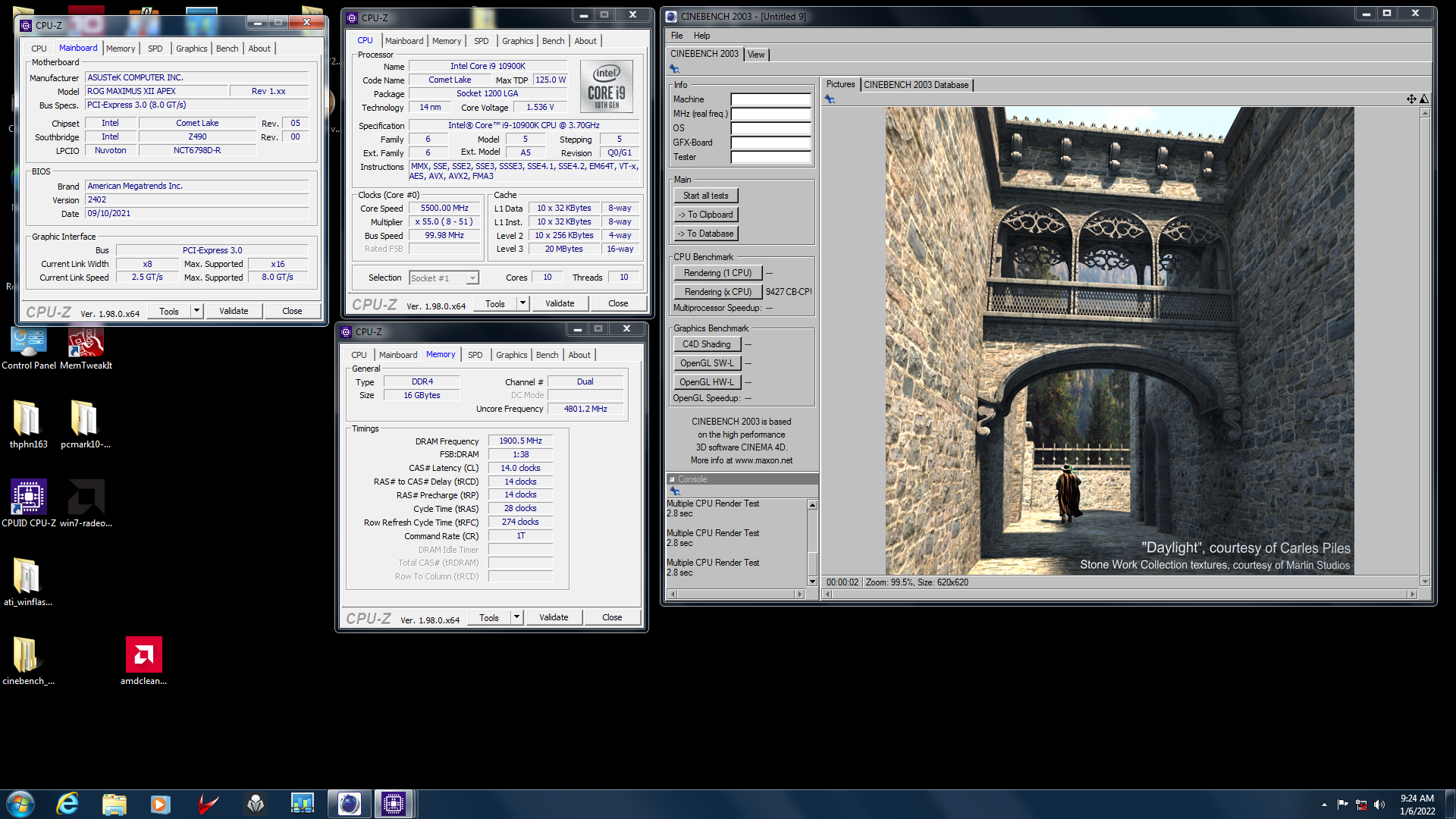This screenshot has width=1456, height=819.
Task: Click Control Panel taskbar icon
Action: (302, 804)
